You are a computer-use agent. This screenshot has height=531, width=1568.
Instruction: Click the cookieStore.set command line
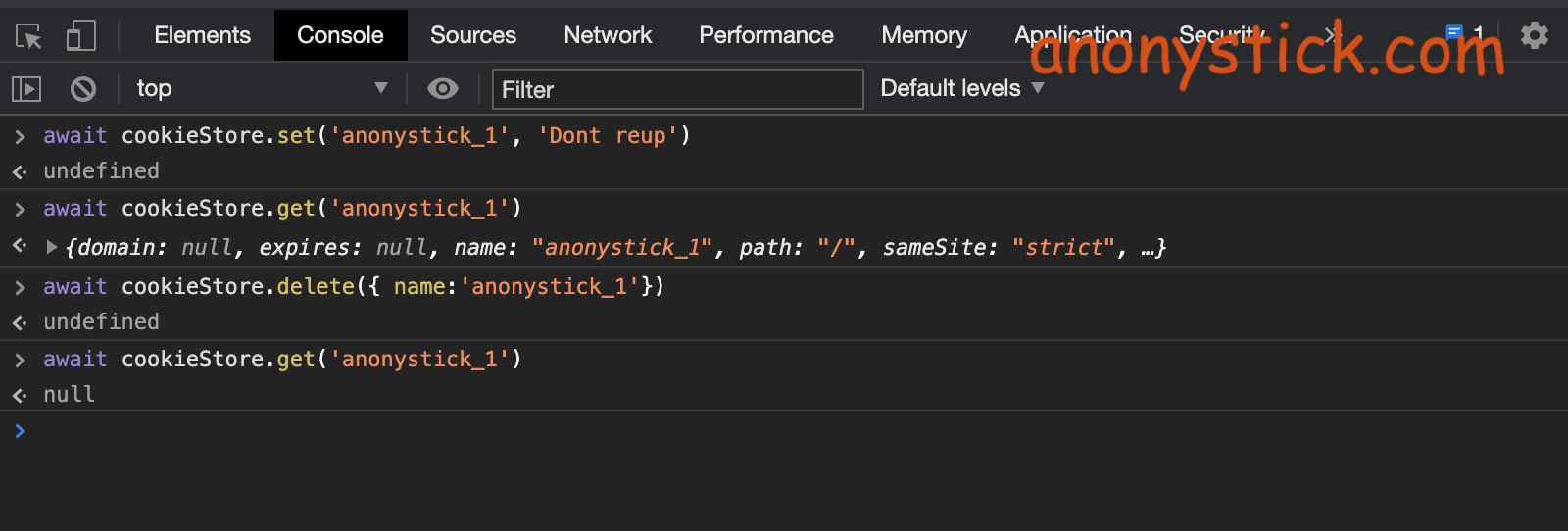pyautogui.click(x=367, y=135)
